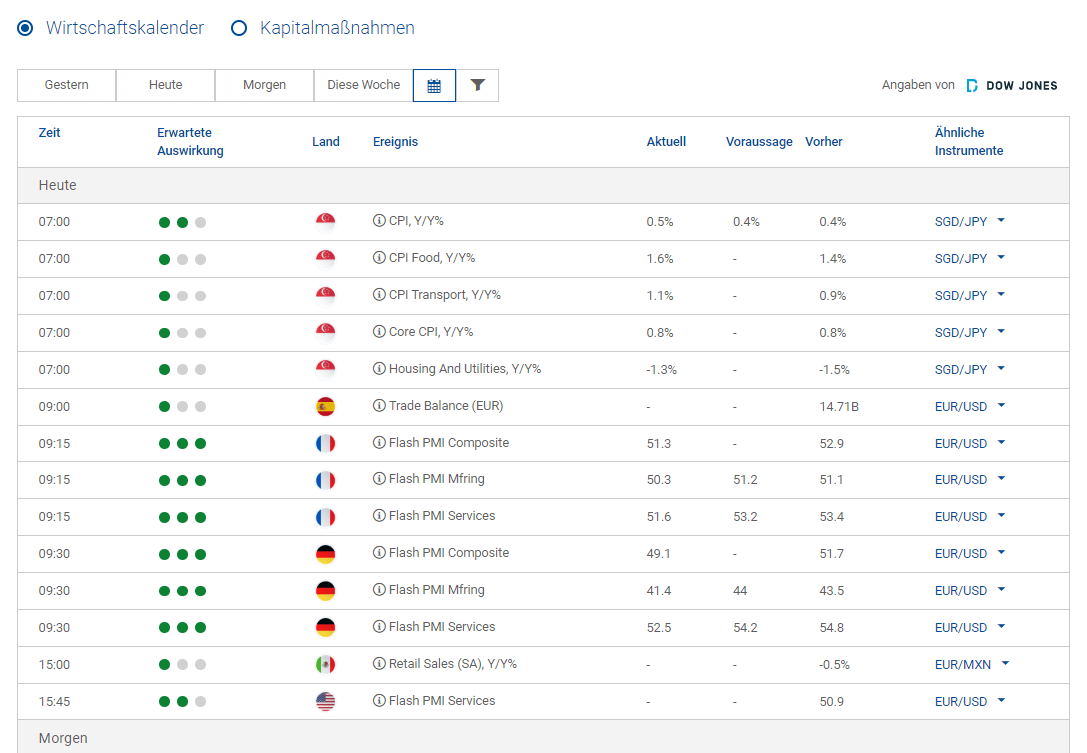This screenshot has height=753, width=1087.
Task: Expand dropdown arrow in Retail Sales row
Action: pyautogui.click(x=1005, y=664)
